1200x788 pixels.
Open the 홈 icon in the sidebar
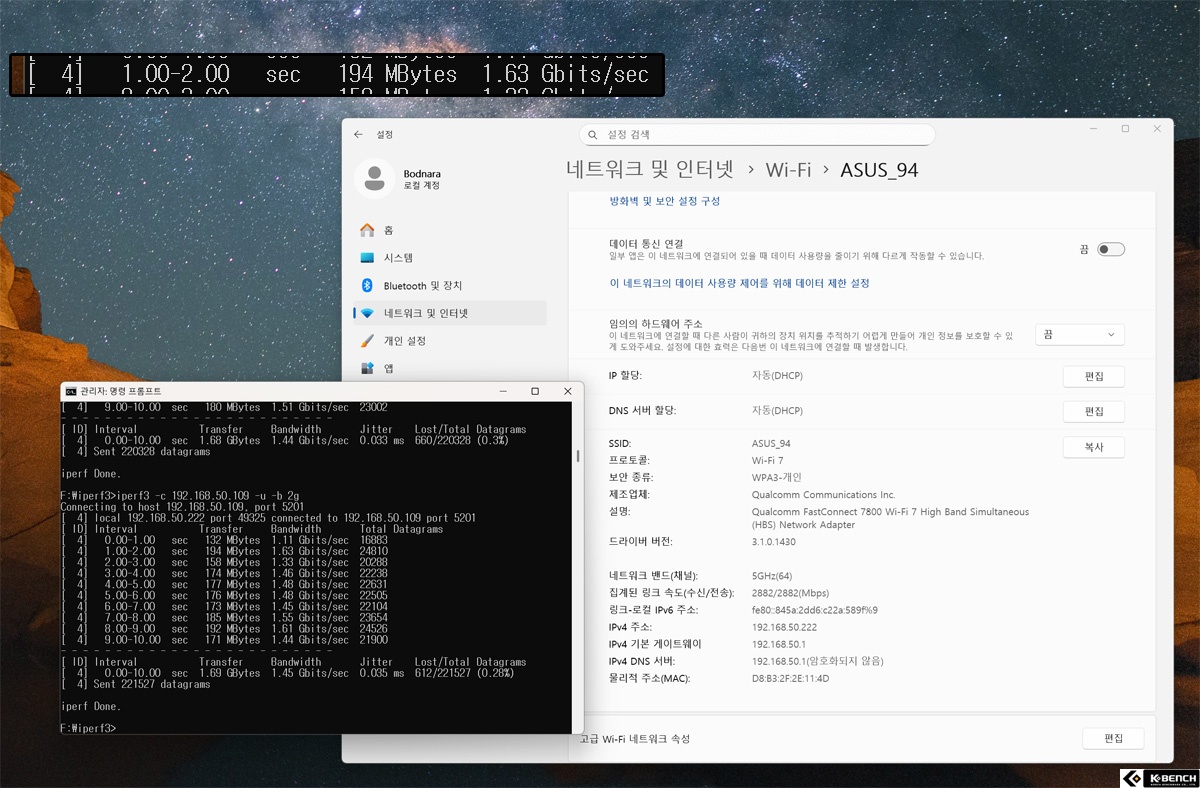[367, 230]
